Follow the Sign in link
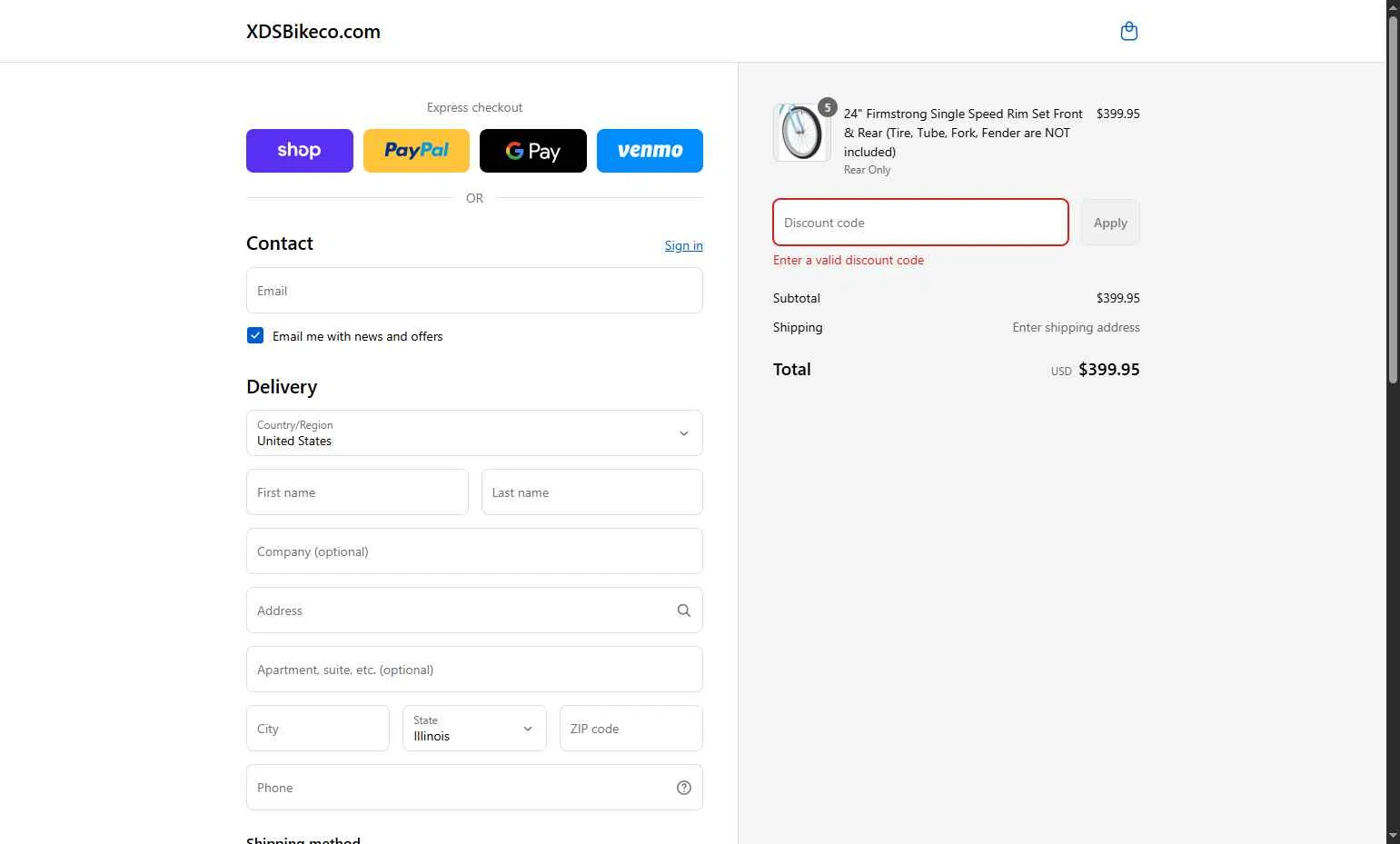This screenshot has height=844, width=1400. (683, 245)
